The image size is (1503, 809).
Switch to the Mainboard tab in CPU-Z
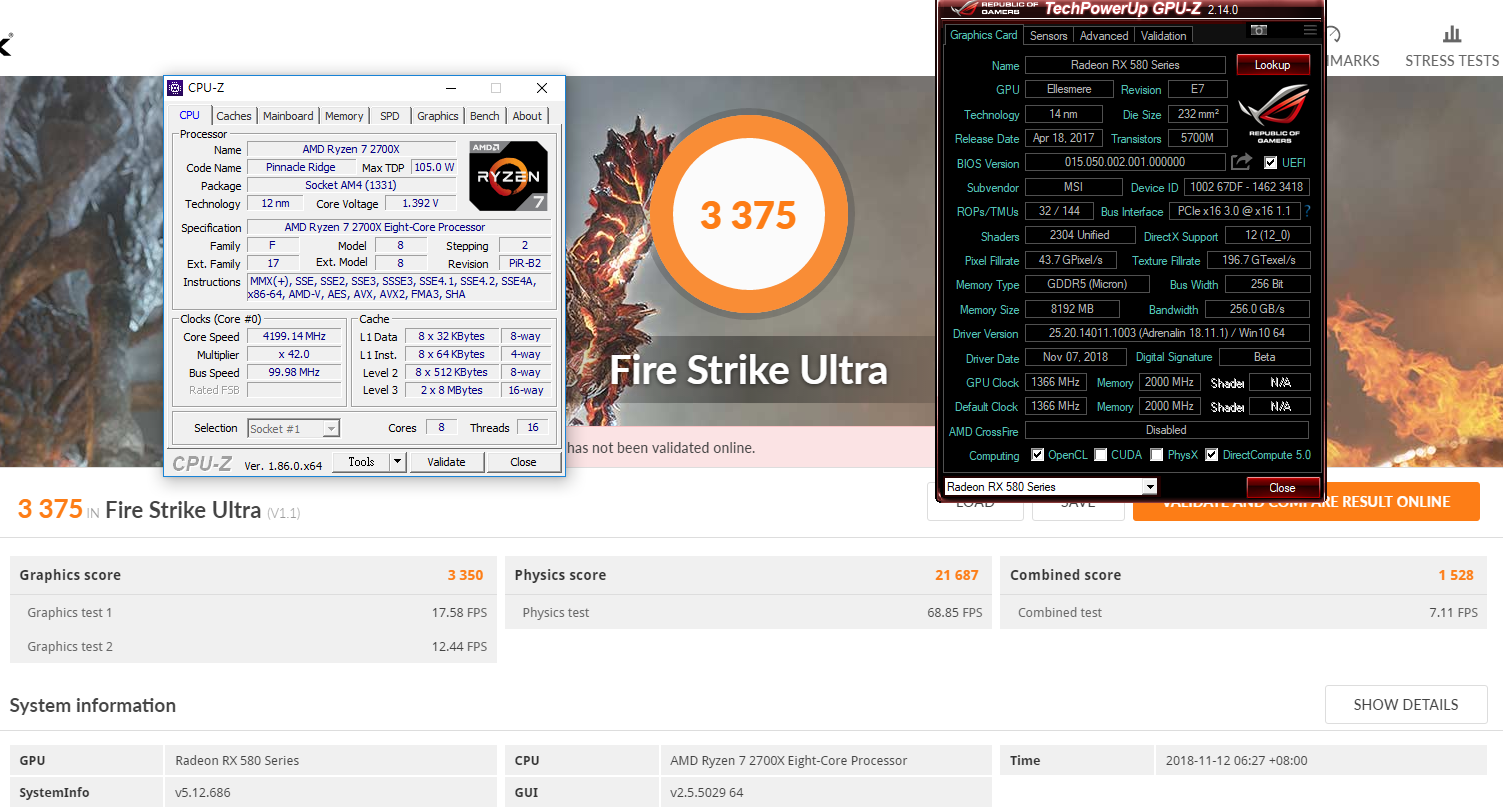click(x=288, y=116)
